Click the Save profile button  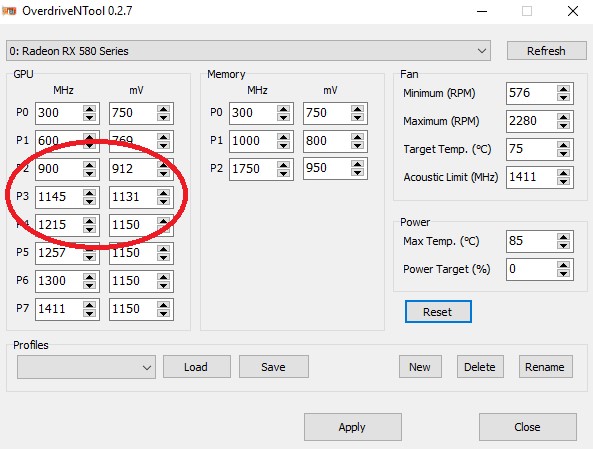(x=273, y=367)
